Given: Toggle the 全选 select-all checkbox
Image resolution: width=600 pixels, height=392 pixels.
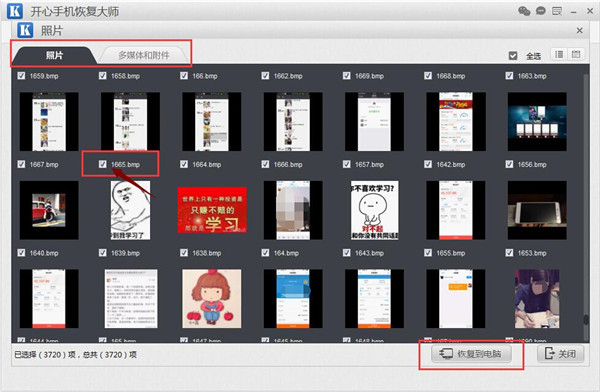Looking at the screenshot, I should 513,56.
